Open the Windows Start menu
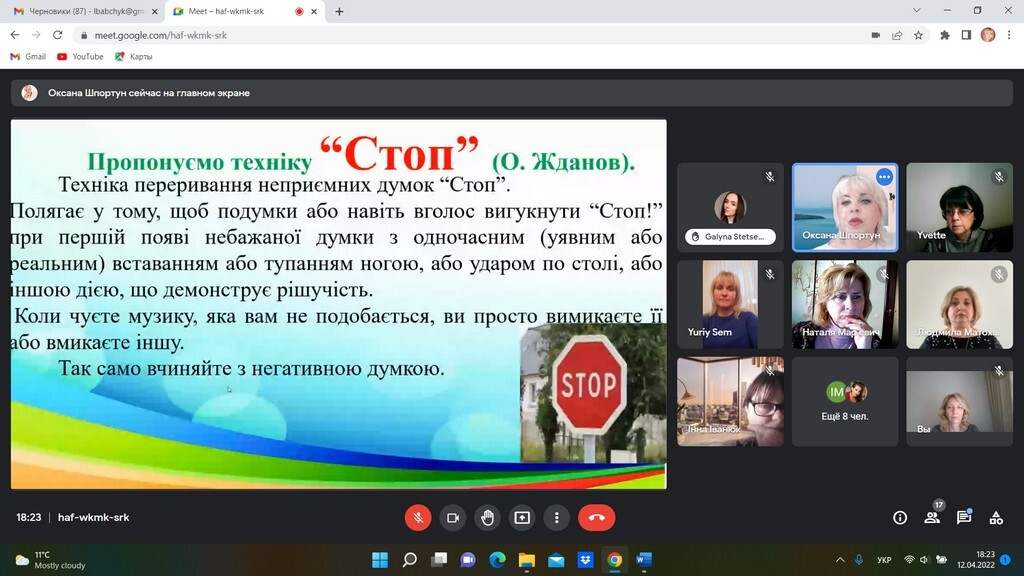 tap(379, 560)
